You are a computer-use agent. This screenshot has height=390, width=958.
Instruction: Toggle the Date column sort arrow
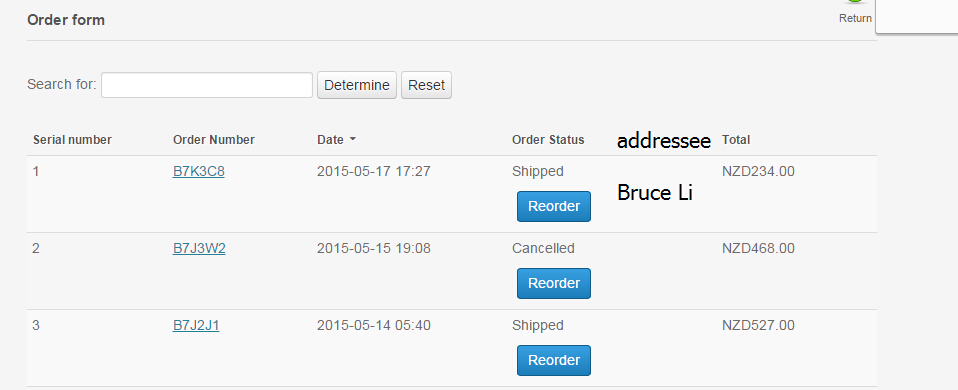[x=353, y=139]
